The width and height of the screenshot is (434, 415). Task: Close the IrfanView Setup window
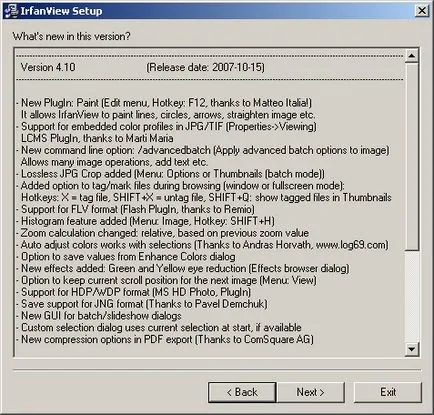click(422, 11)
